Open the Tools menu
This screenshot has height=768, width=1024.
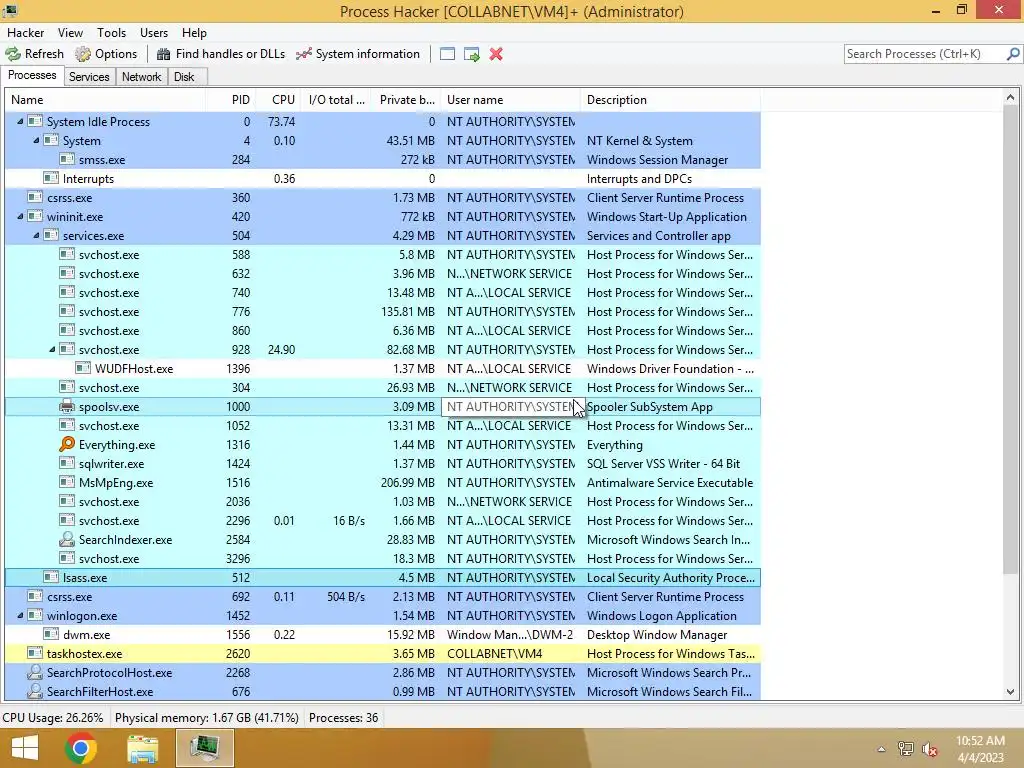112,33
